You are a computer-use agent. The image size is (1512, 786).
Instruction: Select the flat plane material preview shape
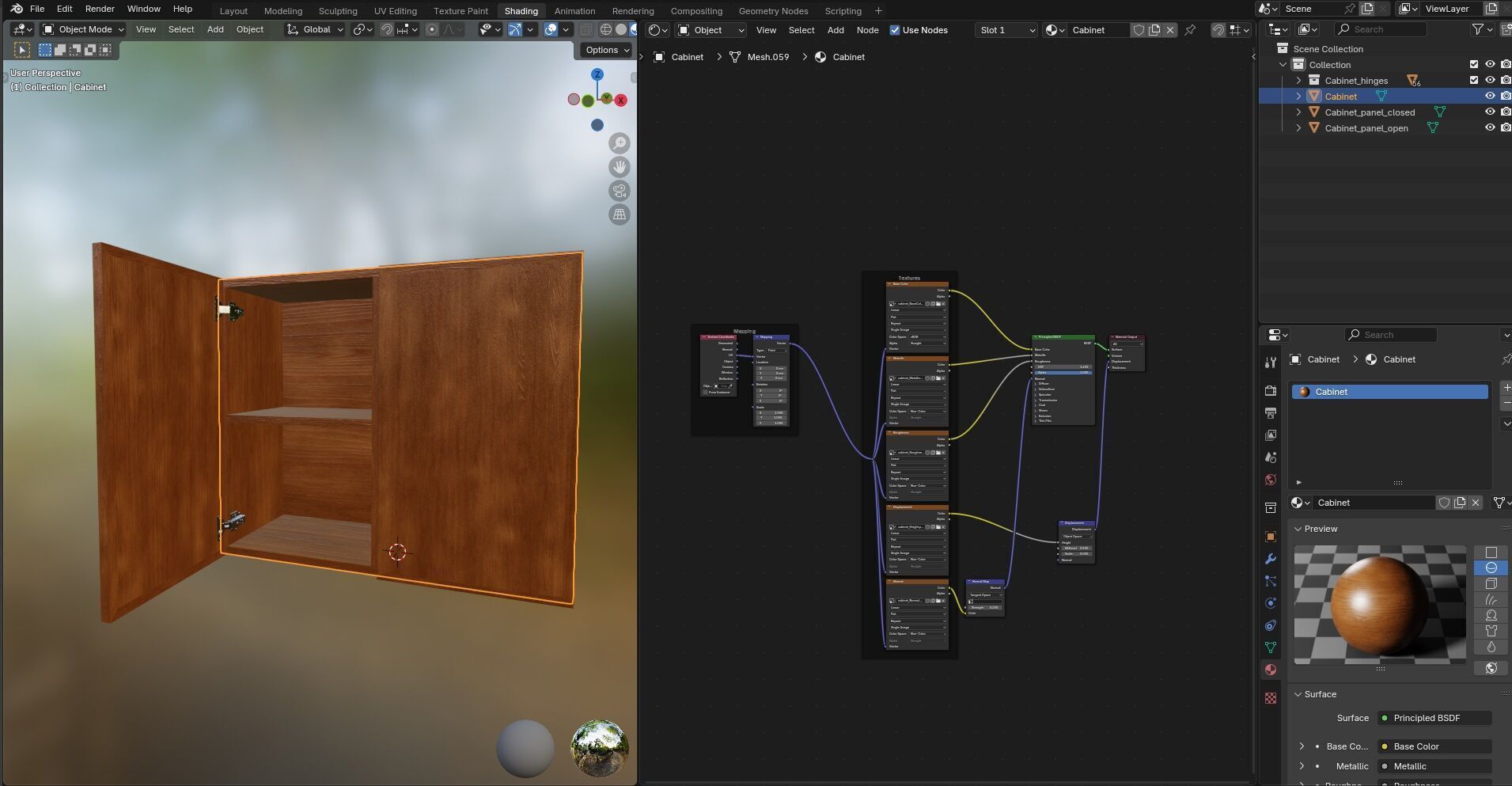(x=1491, y=552)
